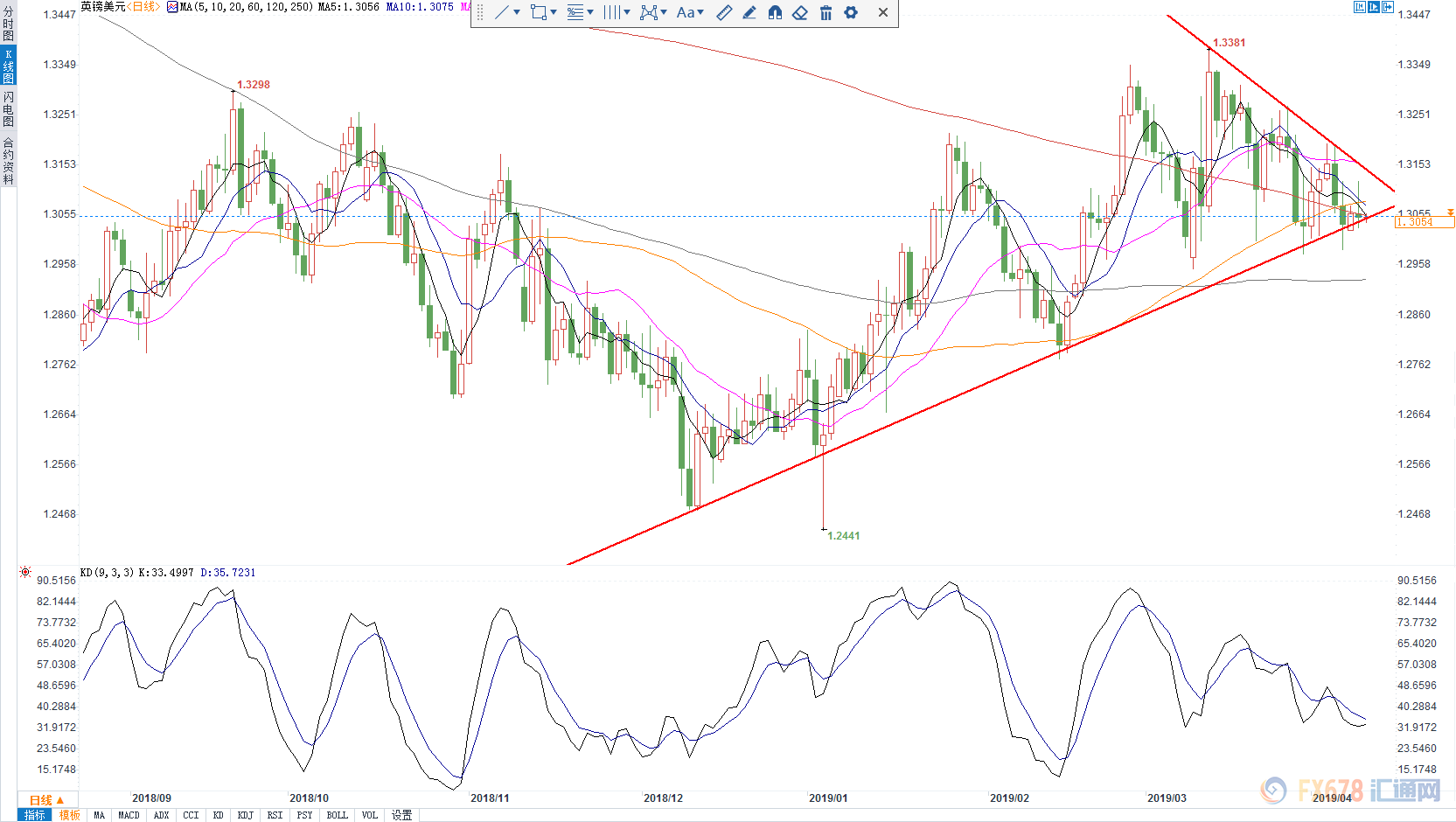This screenshot has width=1456, height=822.
Task: Select the rectangle shape drawing tool
Action: [x=539, y=12]
